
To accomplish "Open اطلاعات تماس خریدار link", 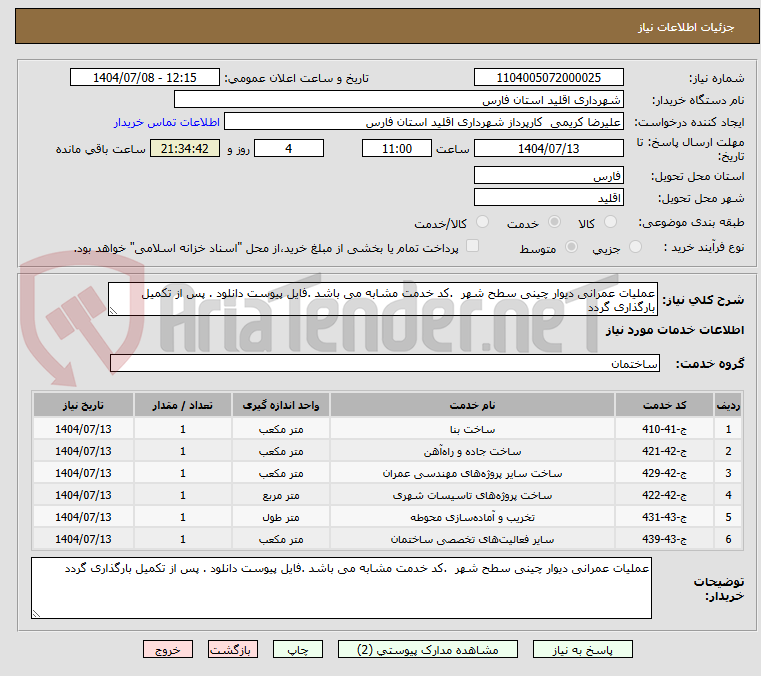I will [x=167, y=122].
